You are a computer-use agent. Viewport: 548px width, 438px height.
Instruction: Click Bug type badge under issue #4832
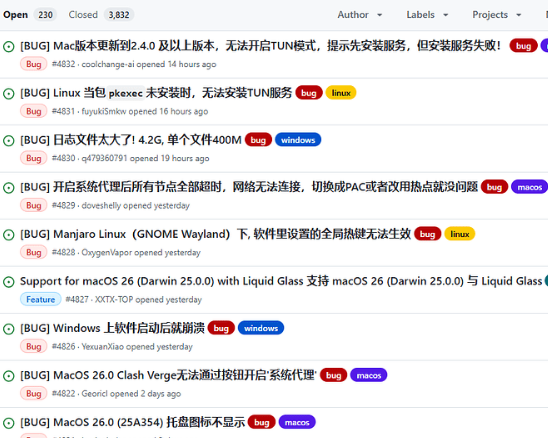pos(34,64)
